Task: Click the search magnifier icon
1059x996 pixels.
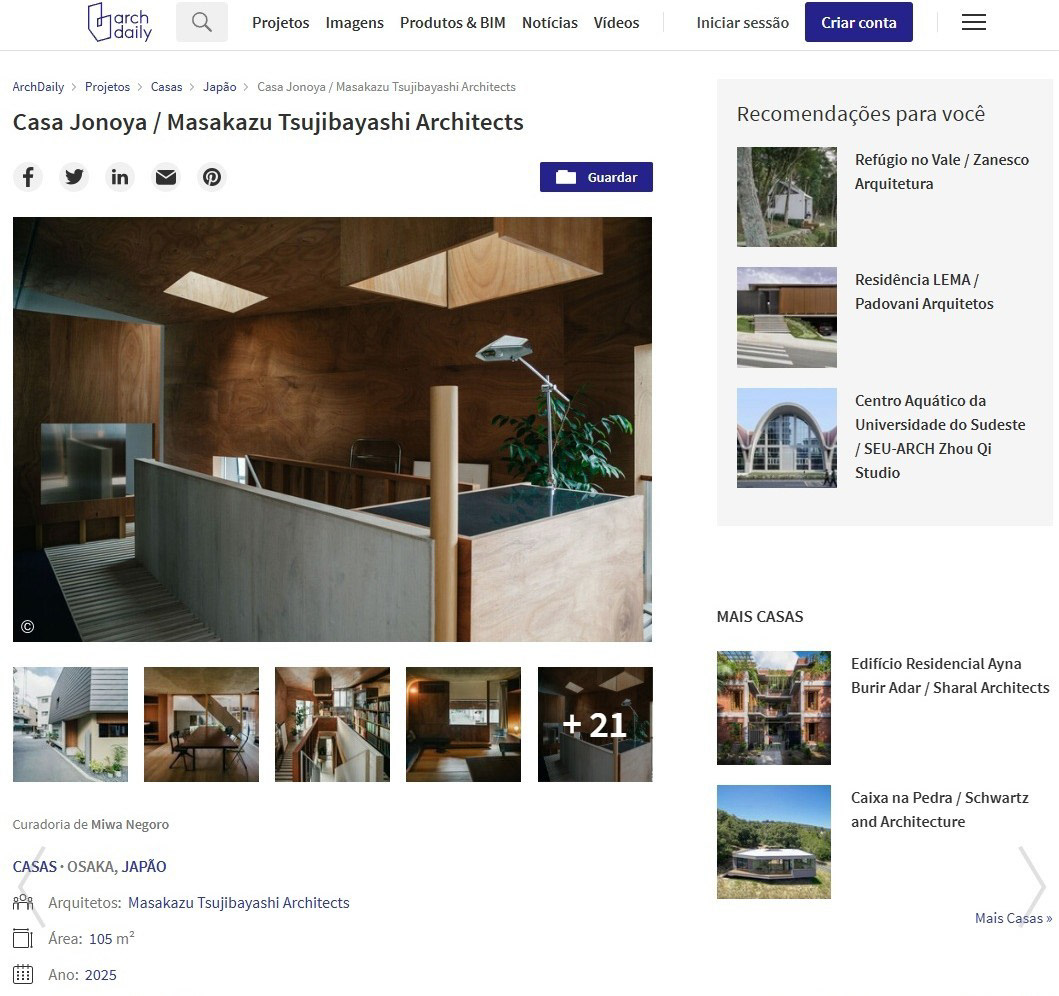Action: pos(201,22)
